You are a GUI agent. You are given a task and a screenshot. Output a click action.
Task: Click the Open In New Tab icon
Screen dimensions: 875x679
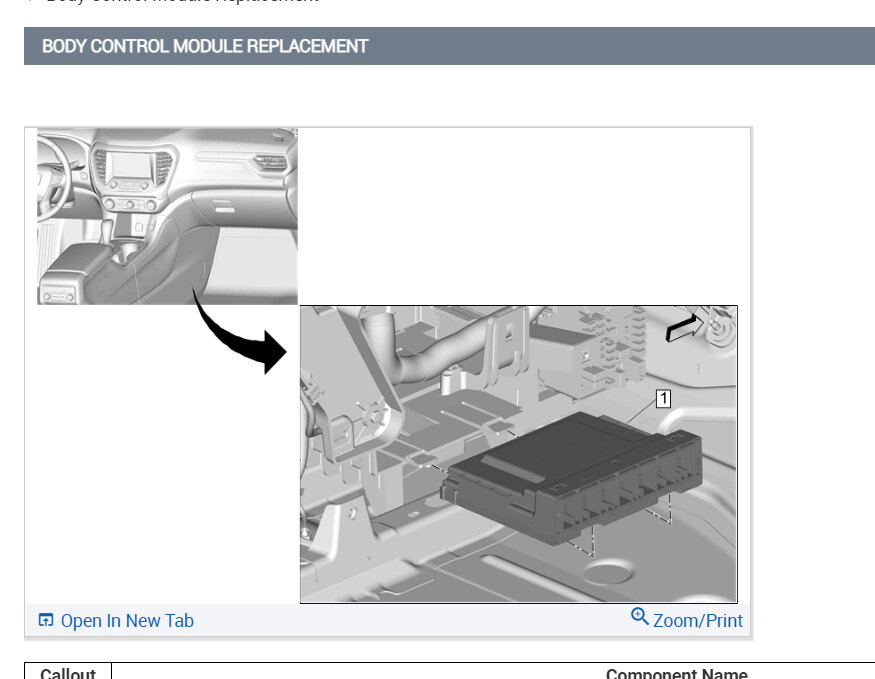pos(46,620)
